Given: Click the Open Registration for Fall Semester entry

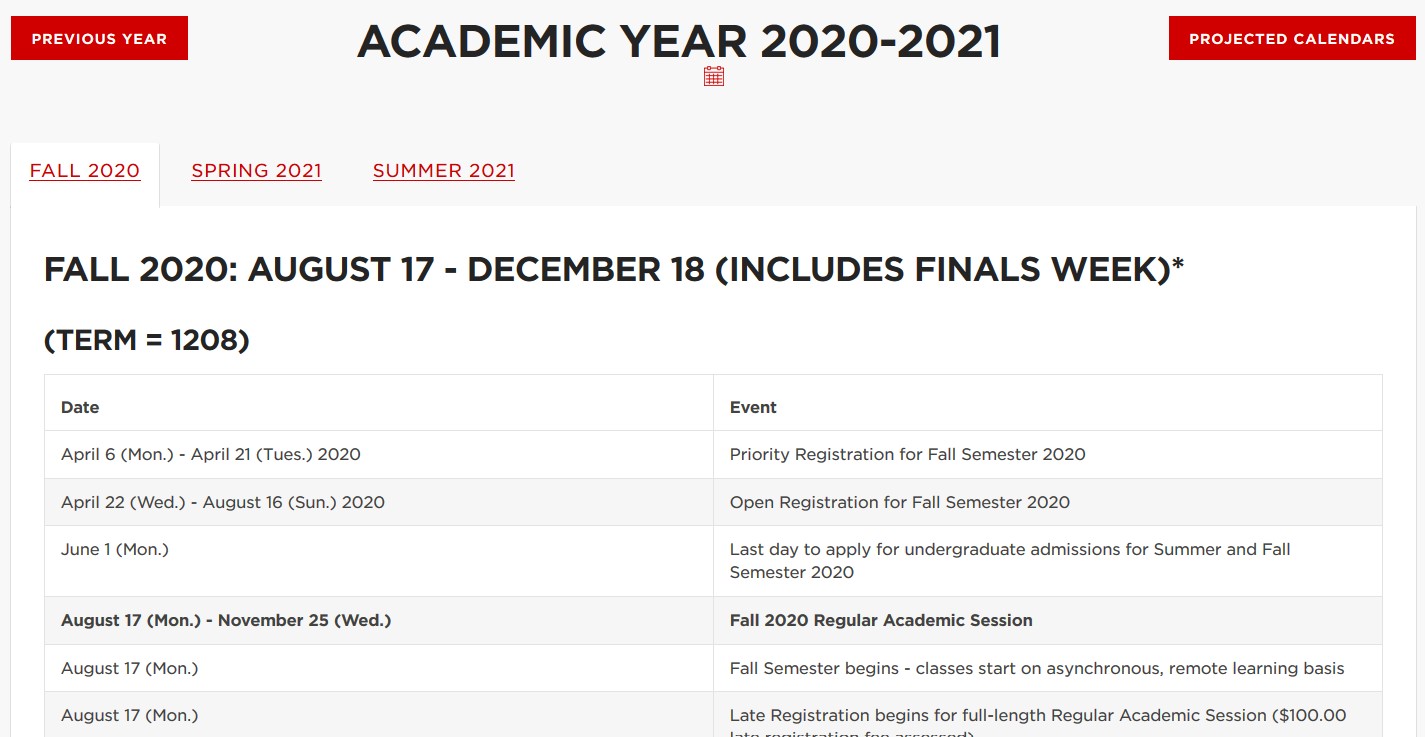Looking at the screenshot, I should [899, 502].
